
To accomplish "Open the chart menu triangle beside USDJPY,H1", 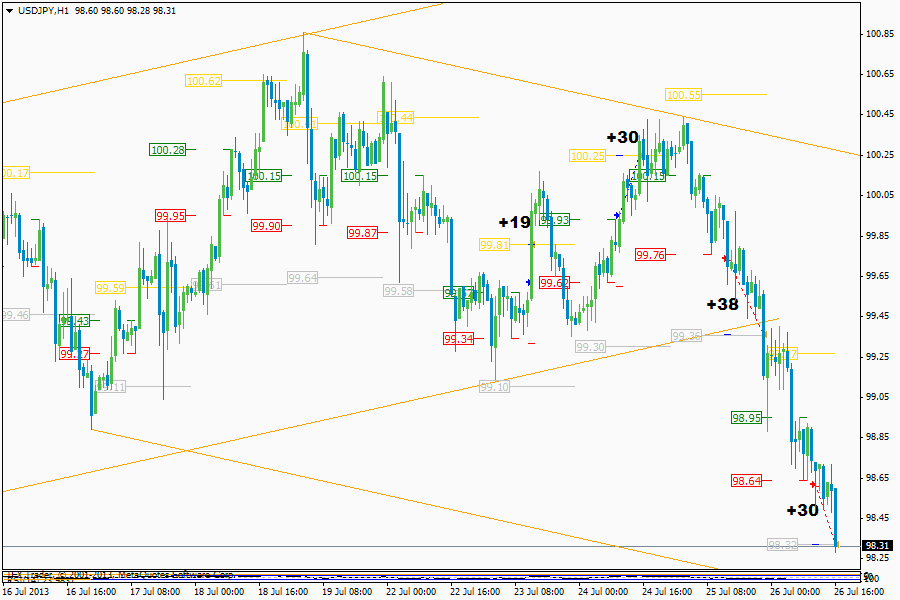I will tap(9, 11).
